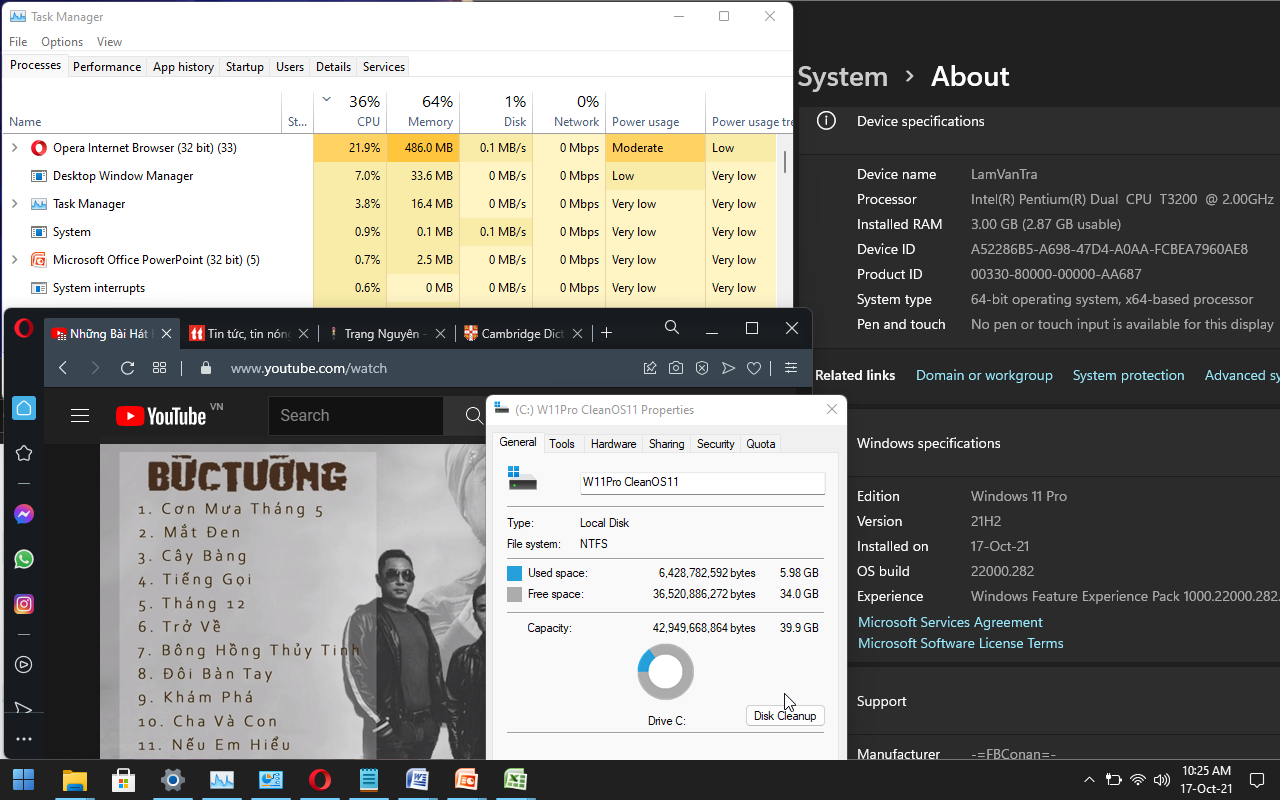Switch to the Performance tab

coord(107,67)
